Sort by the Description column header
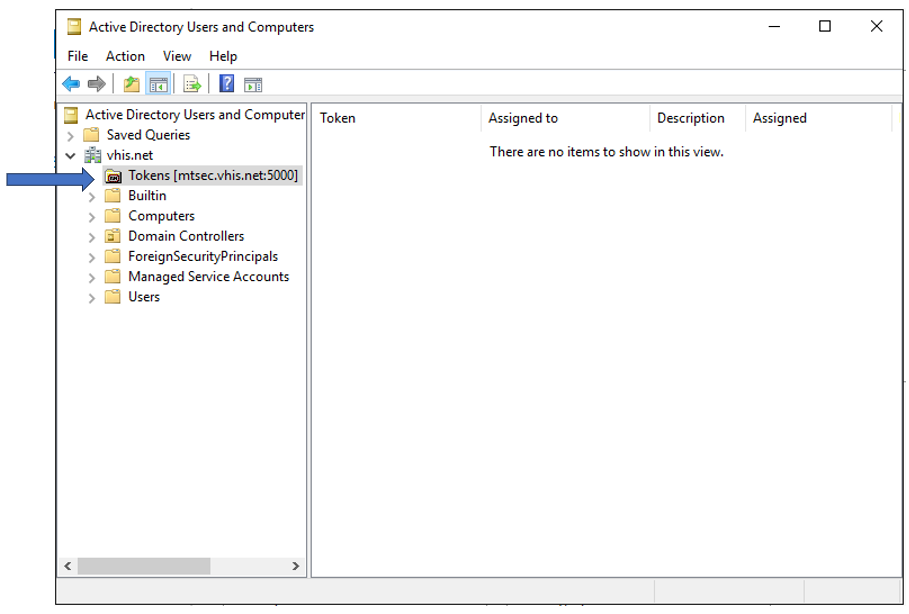This screenshot has width=909, height=614. (x=697, y=118)
